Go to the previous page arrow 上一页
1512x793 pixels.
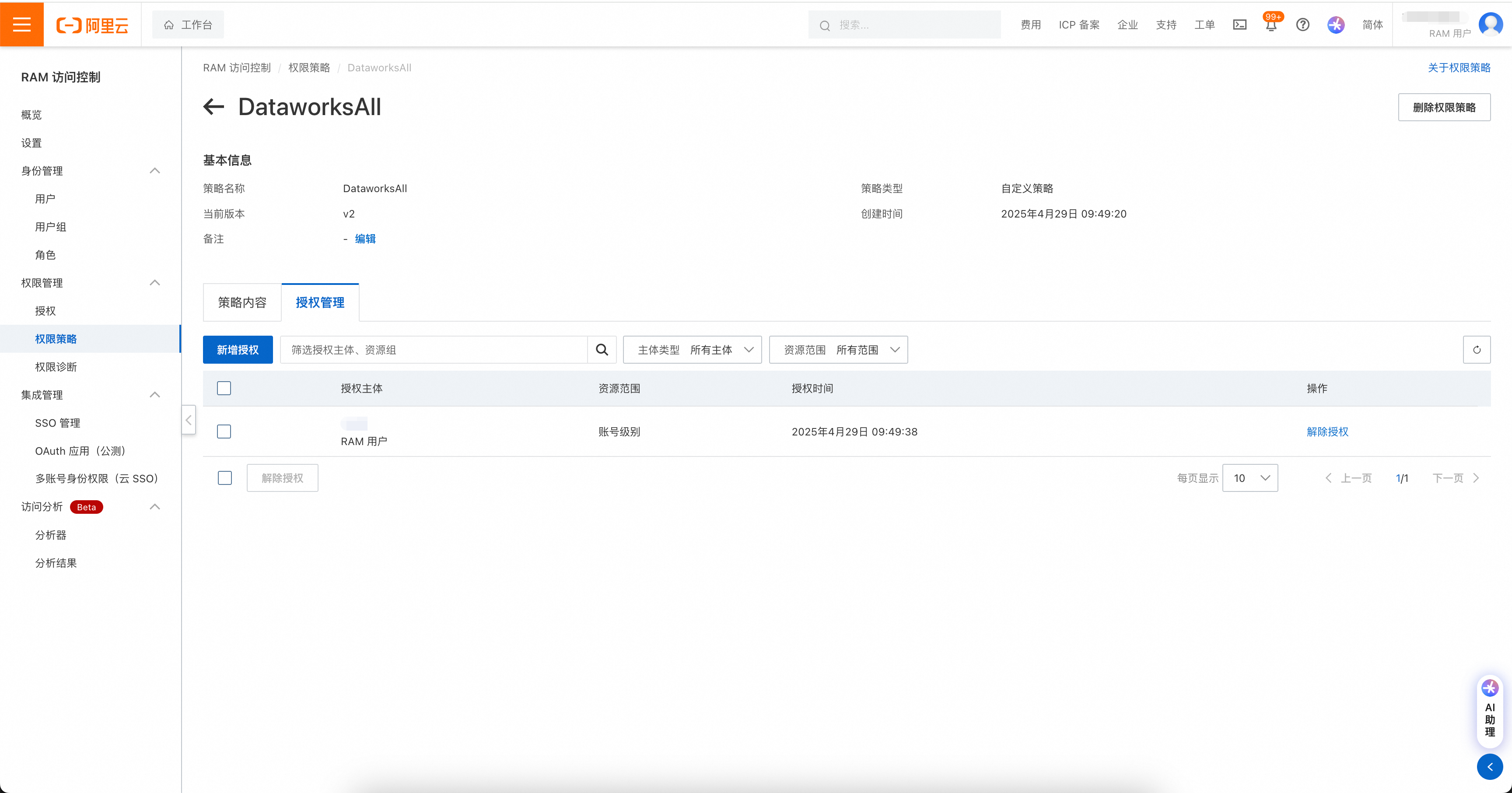point(1348,478)
